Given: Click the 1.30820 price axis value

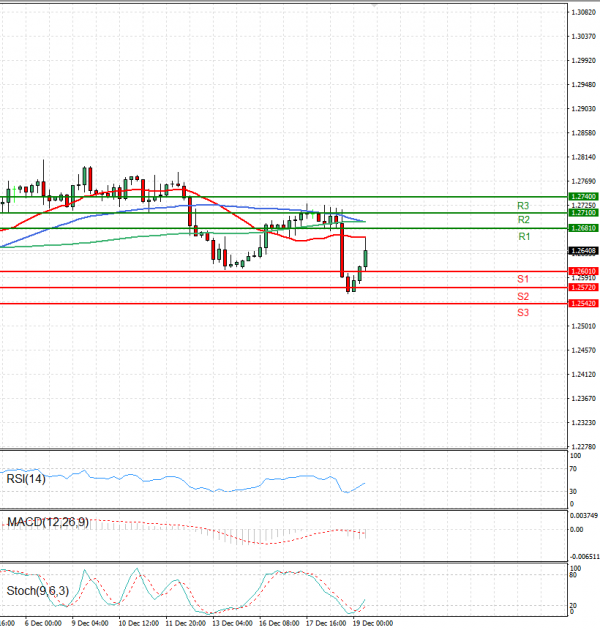Looking at the screenshot, I should pyautogui.click(x=584, y=12).
